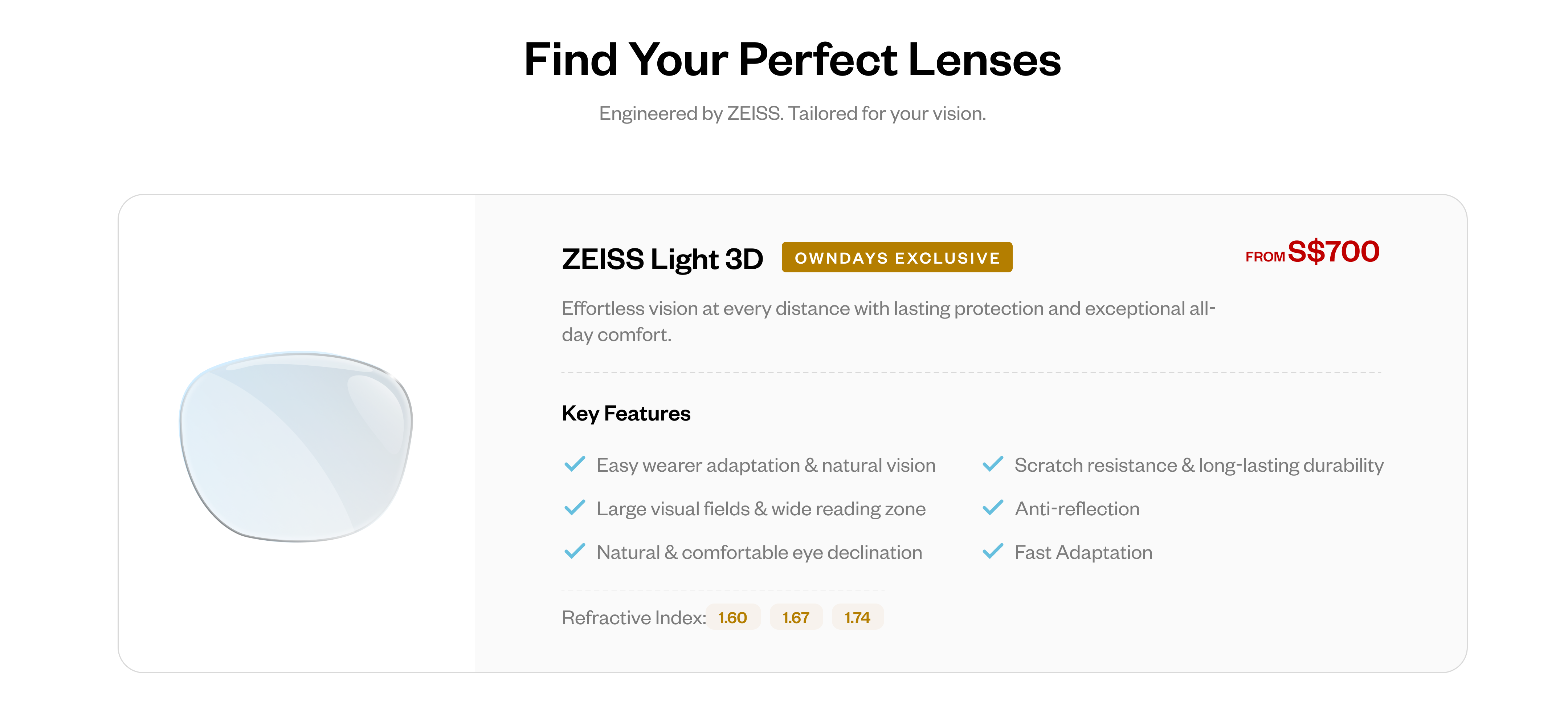Click checkmark next to Natural eye declination
Viewport: 1568px width, 719px height.
pos(575,552)
